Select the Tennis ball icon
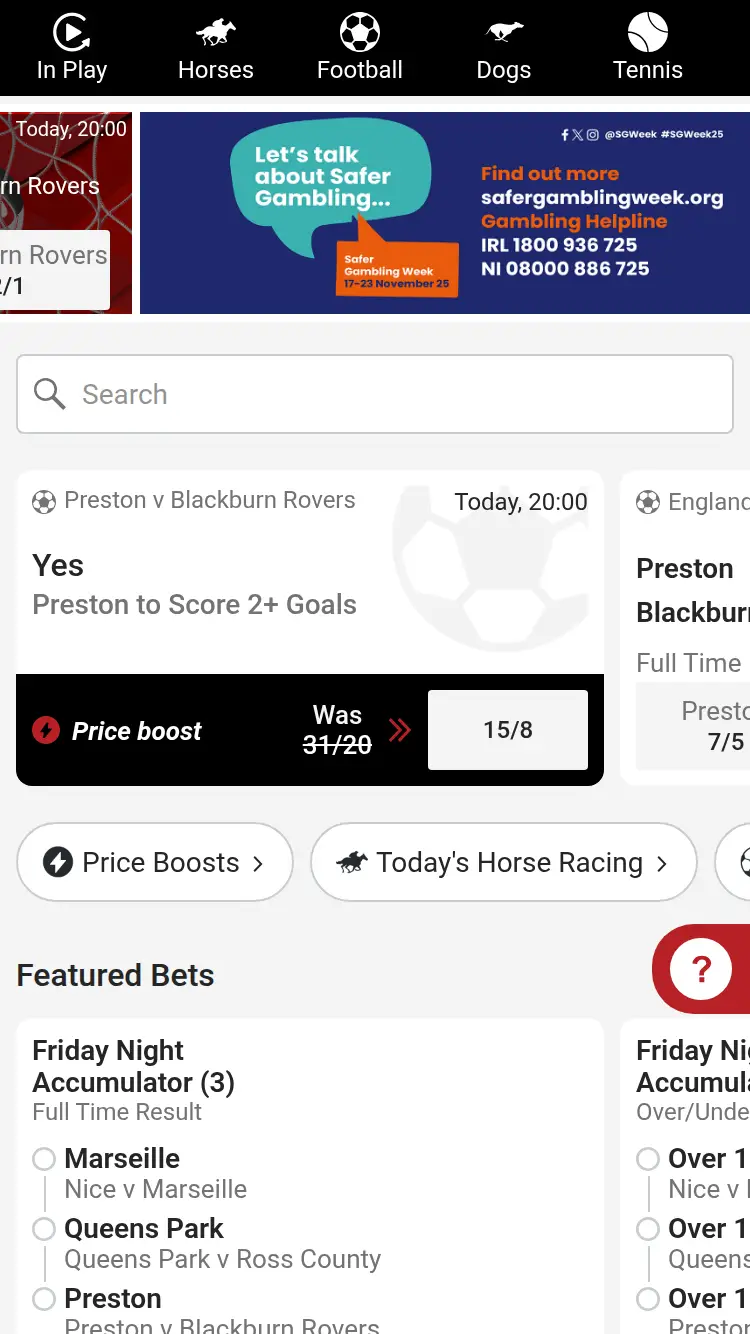Viewport: 750px width, 1334px height. [x=648, y=33]
